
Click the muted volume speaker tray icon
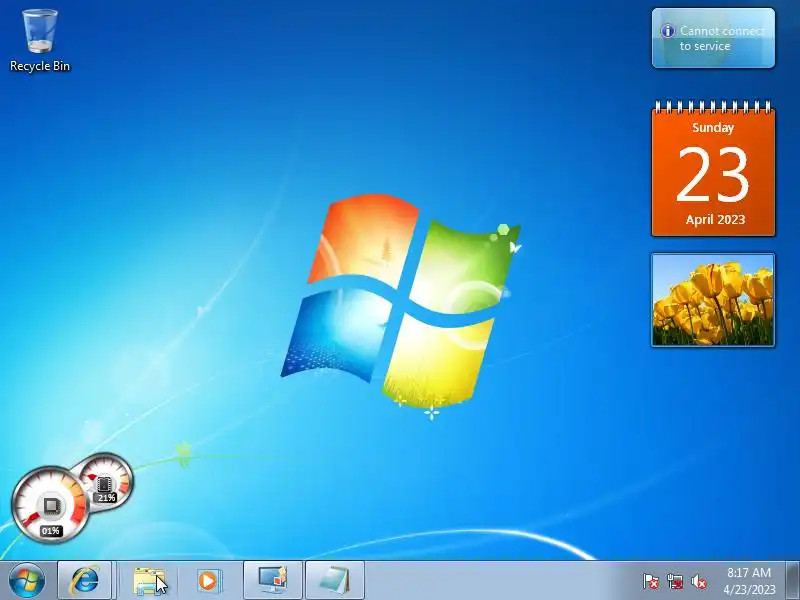tap(698, 581)
